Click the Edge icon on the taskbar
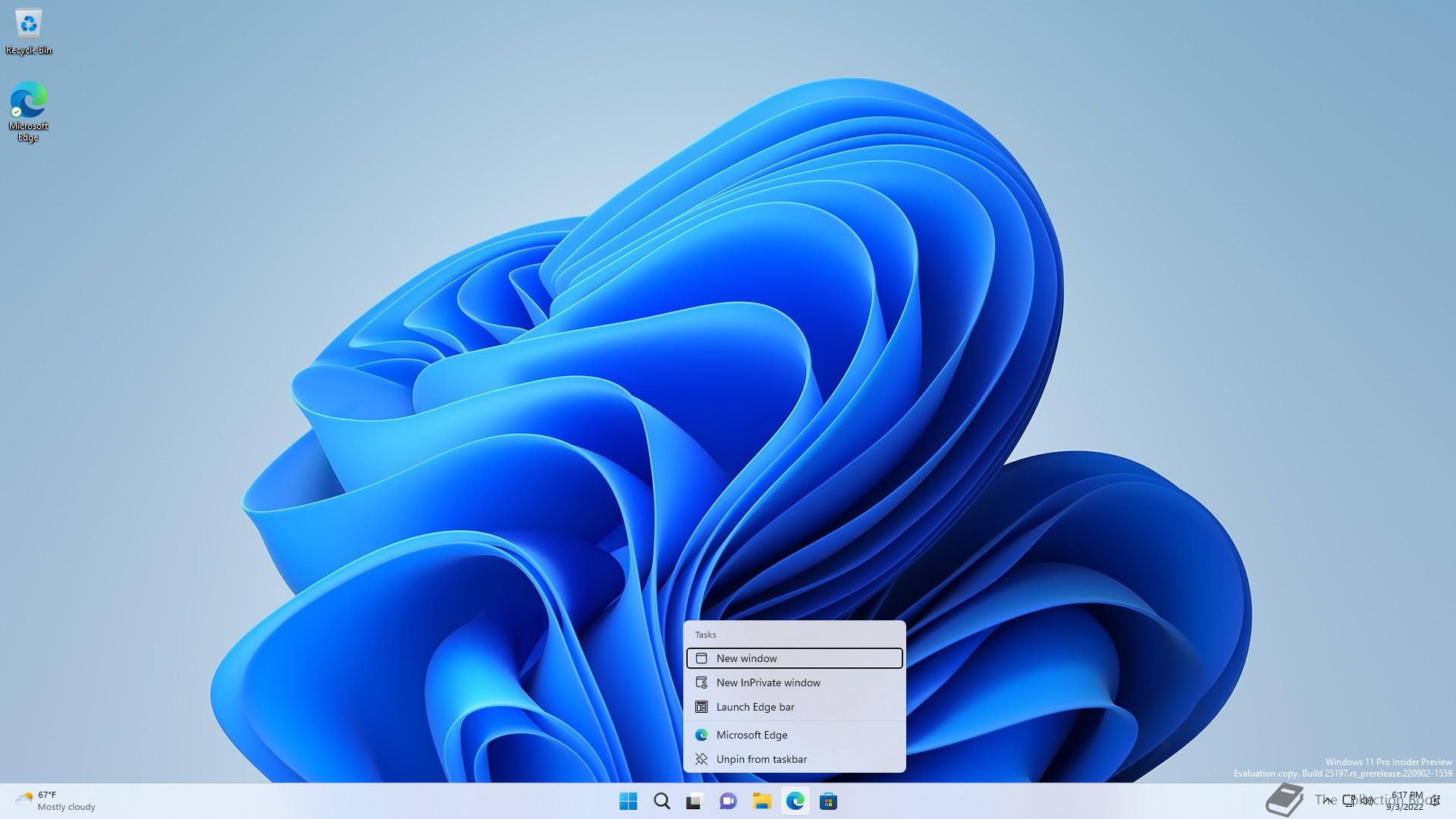 (x=795, y=801)
